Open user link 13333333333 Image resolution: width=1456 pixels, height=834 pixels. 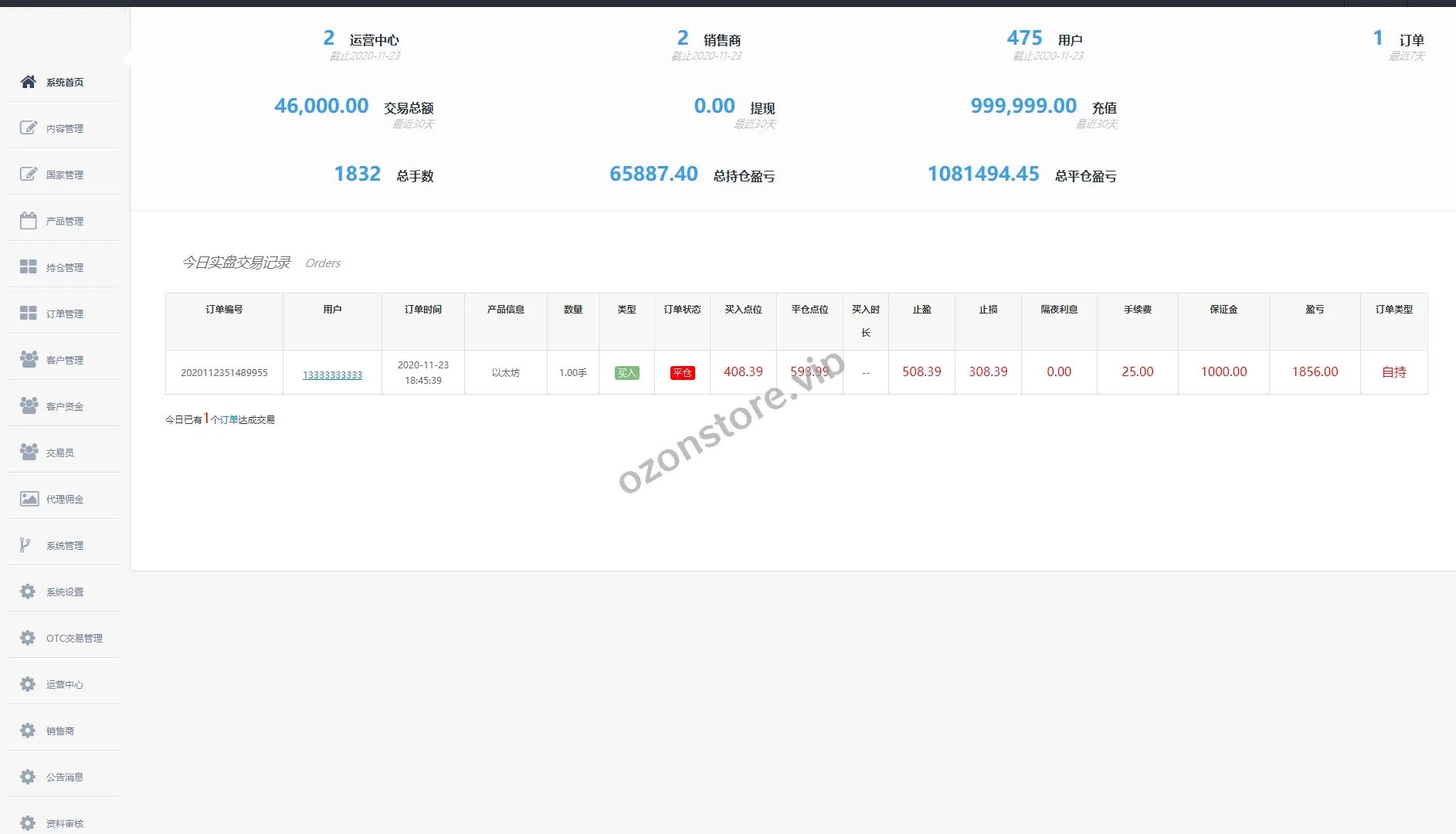[x=332, y=375]
